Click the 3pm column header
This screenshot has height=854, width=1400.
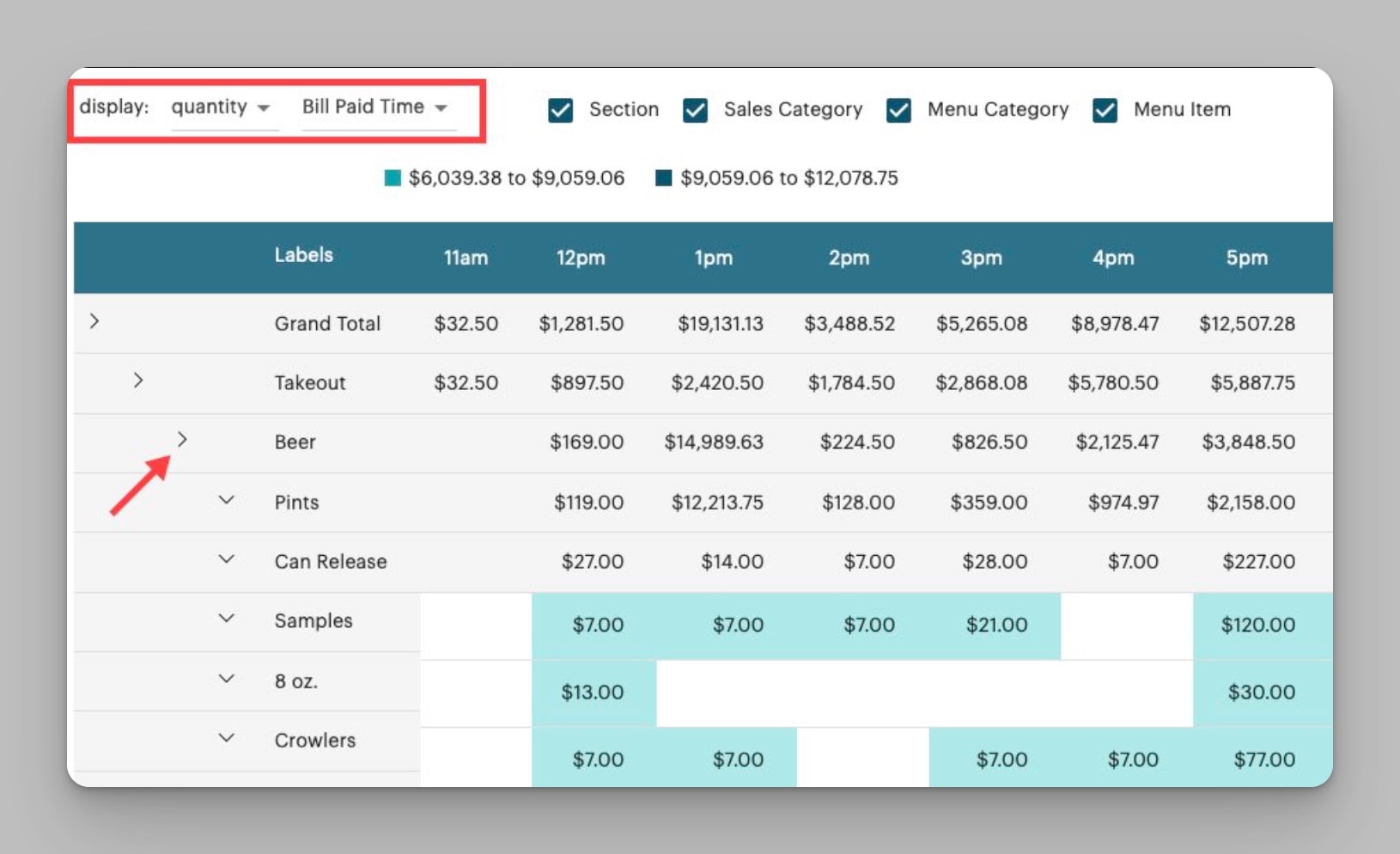click(982, 258)
